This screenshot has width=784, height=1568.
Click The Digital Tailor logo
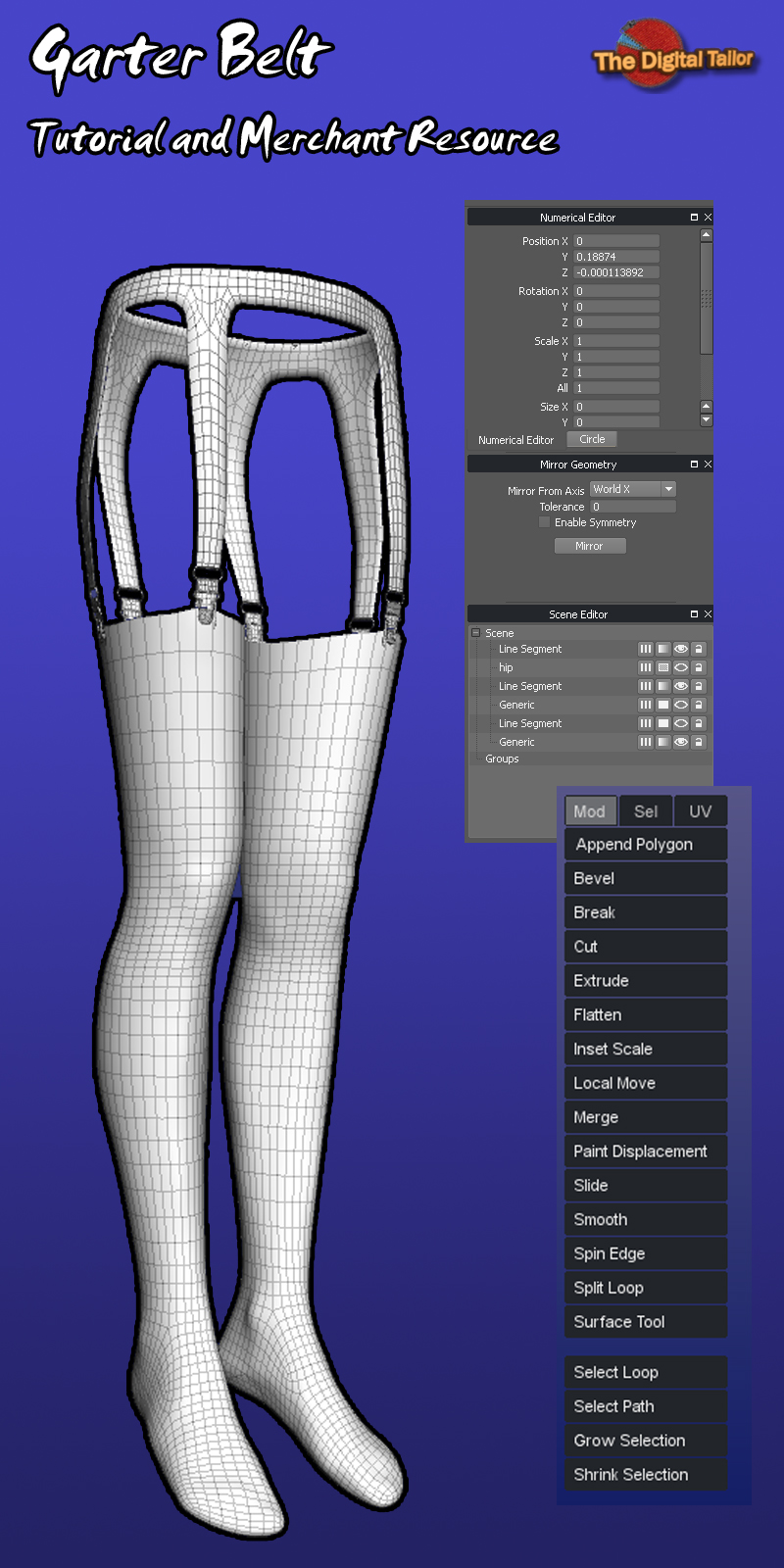click(x=672, y=57)
